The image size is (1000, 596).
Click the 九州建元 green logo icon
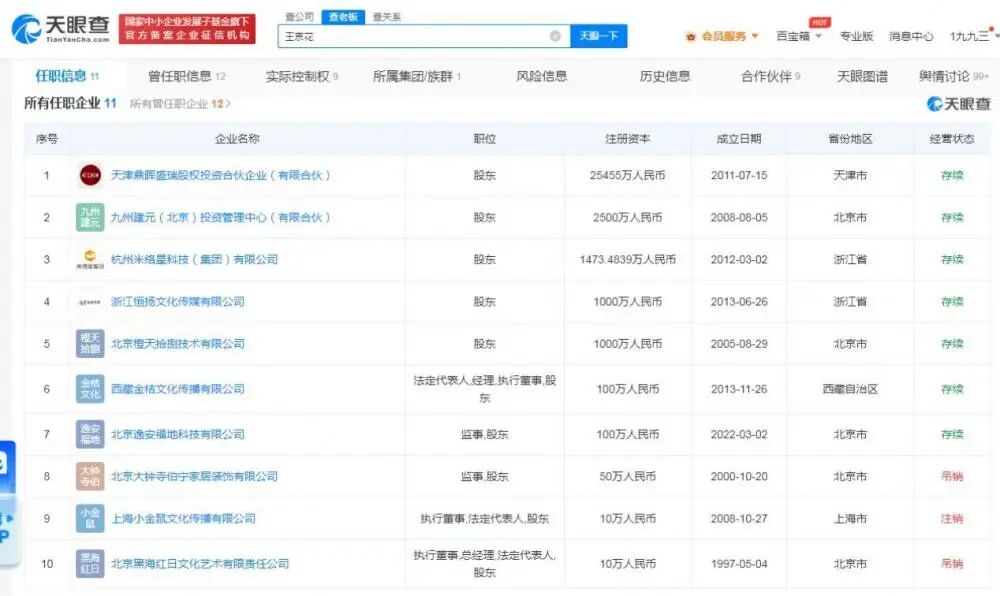[90, 216]
